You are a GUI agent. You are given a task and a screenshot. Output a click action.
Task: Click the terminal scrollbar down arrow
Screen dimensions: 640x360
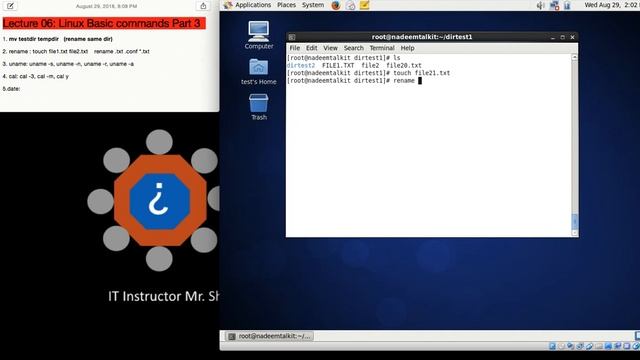pyautogui.click(x=575, y=233)
